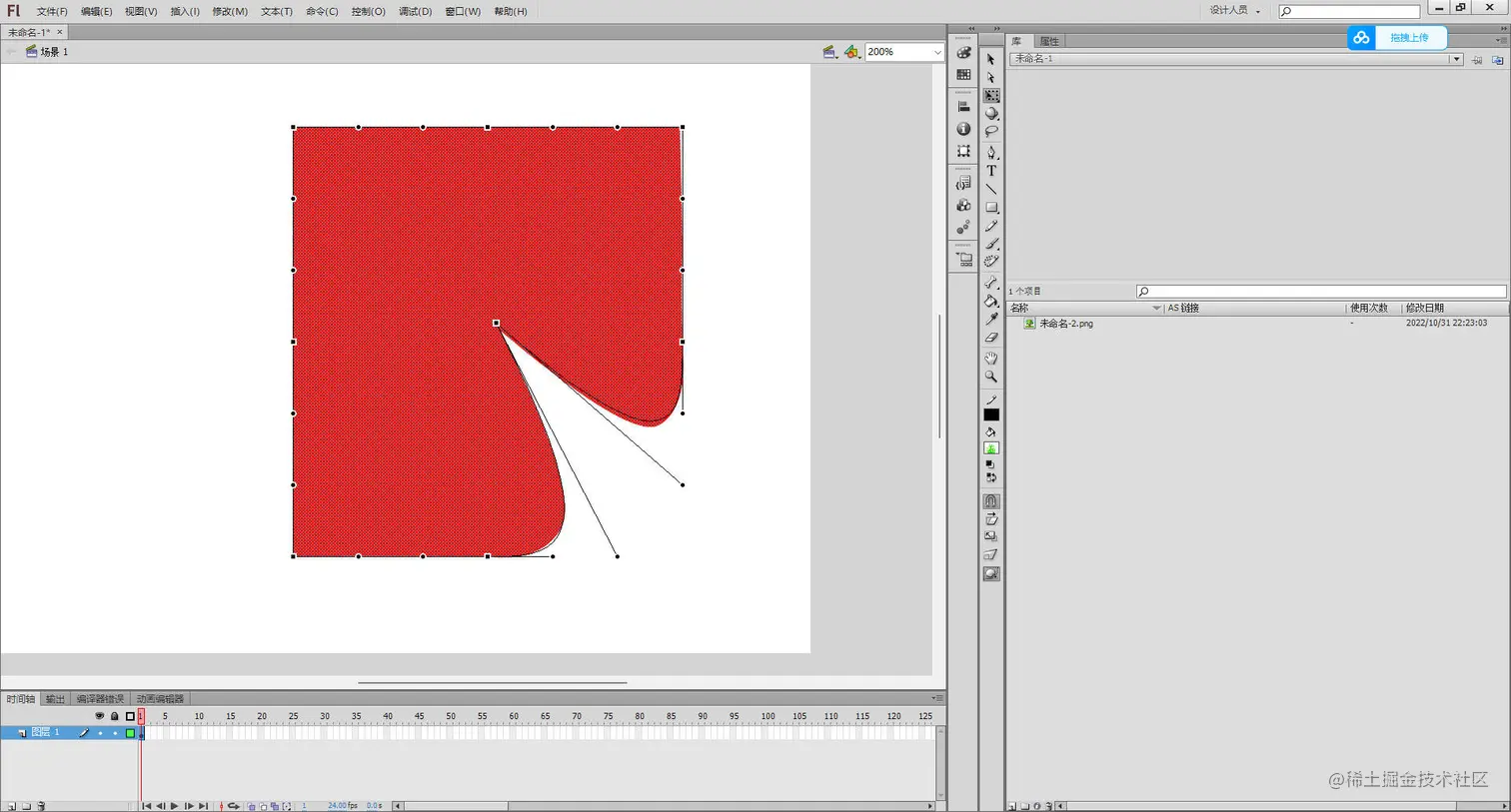Click the 拖拽上传 button
This screenshot has height=812, width=1511.
point(1410,37)
